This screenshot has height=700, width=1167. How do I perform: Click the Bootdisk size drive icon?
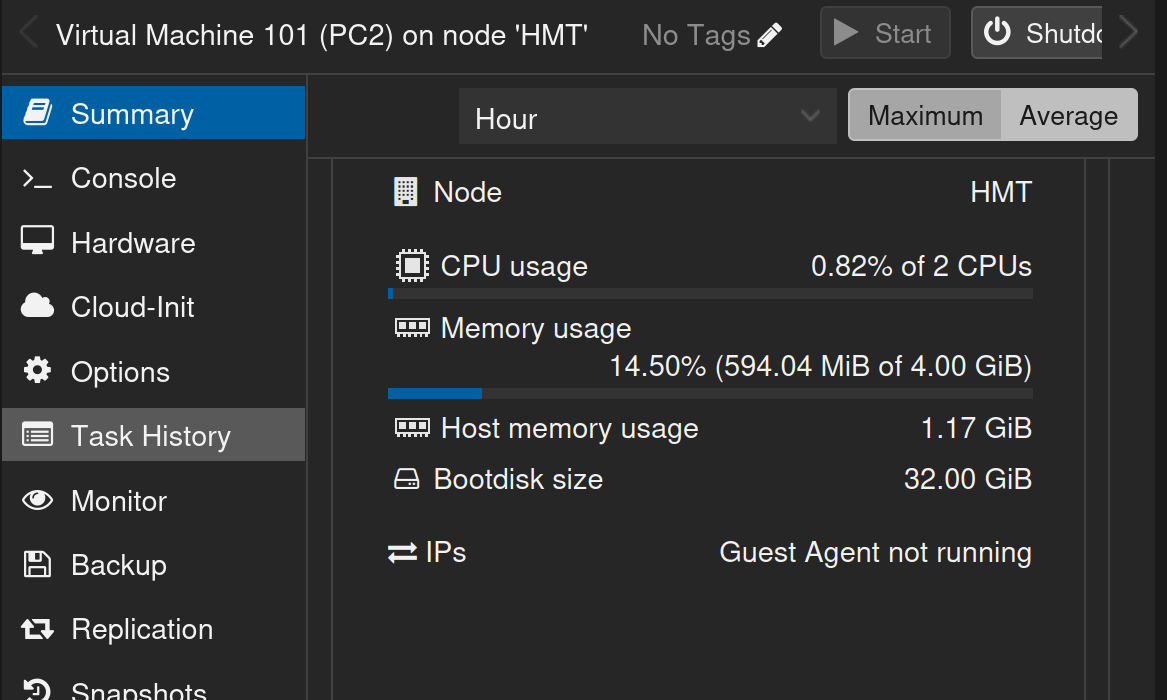pos(406,479)
